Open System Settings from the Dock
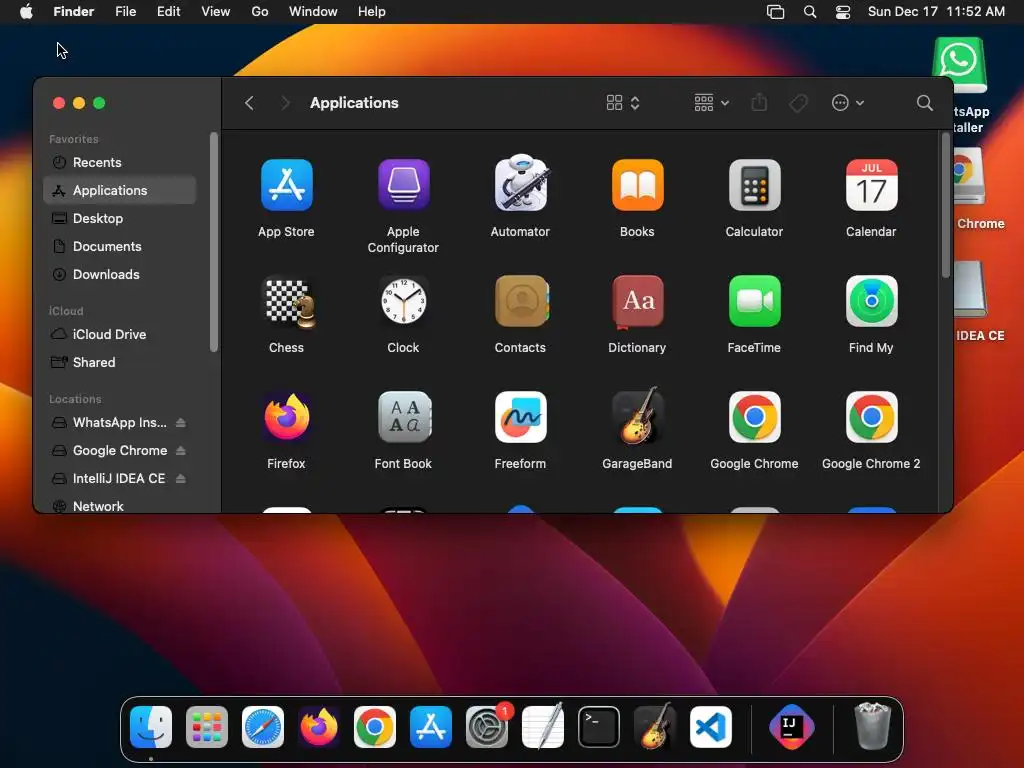 point(487,727)
